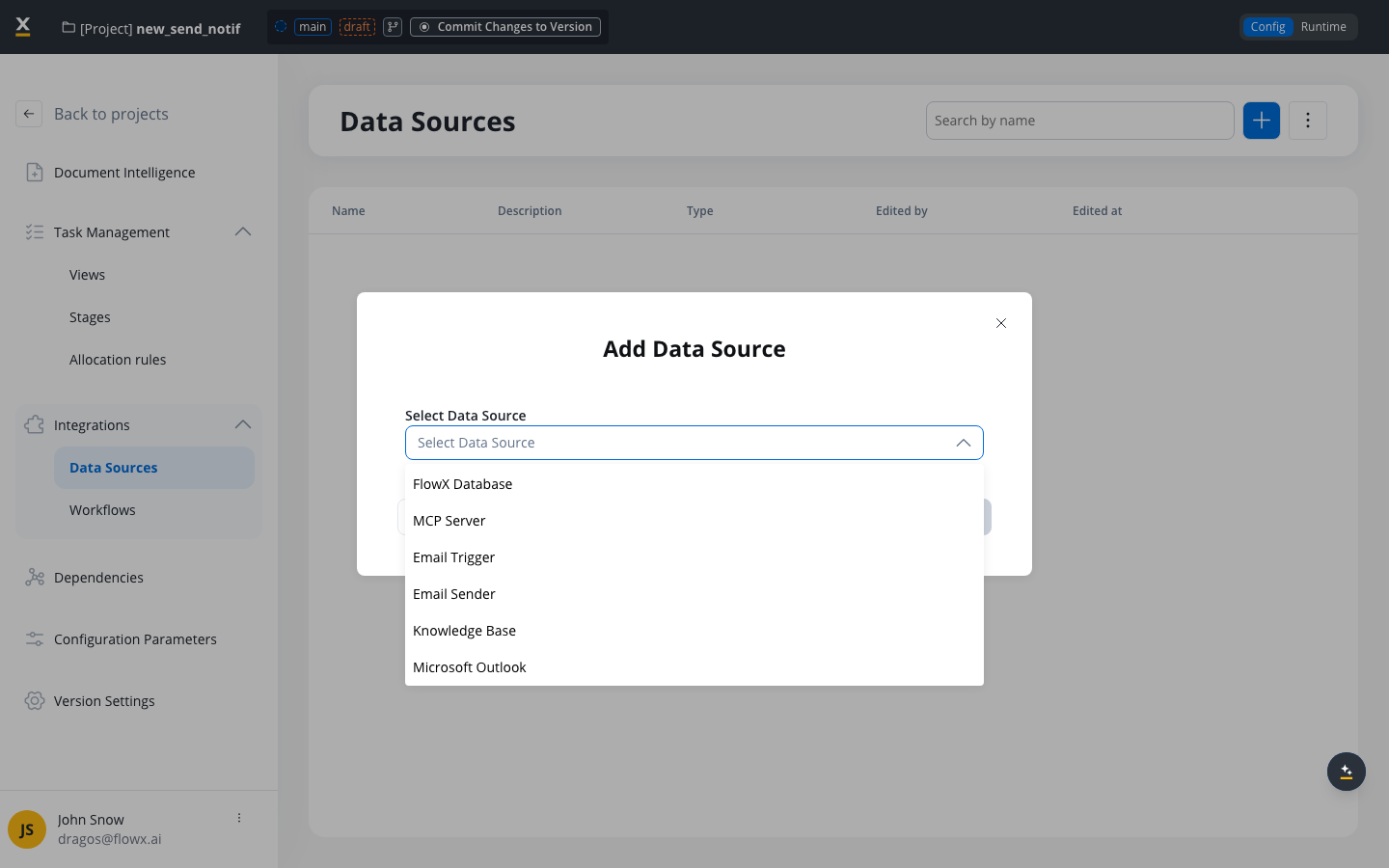
Task: Click the FlowX logo icon
Action: (23, 27)
